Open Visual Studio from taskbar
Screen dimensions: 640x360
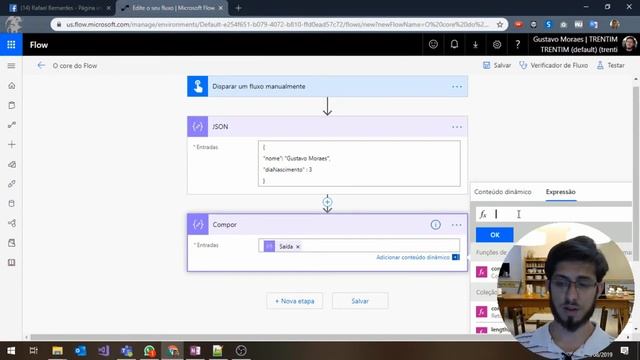tap(103, 351)
